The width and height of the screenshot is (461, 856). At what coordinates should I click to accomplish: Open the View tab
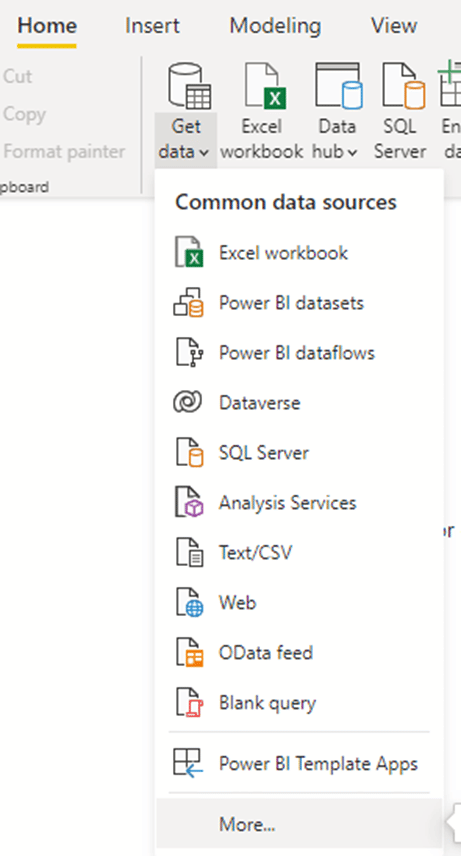click(x=394, y=26)
